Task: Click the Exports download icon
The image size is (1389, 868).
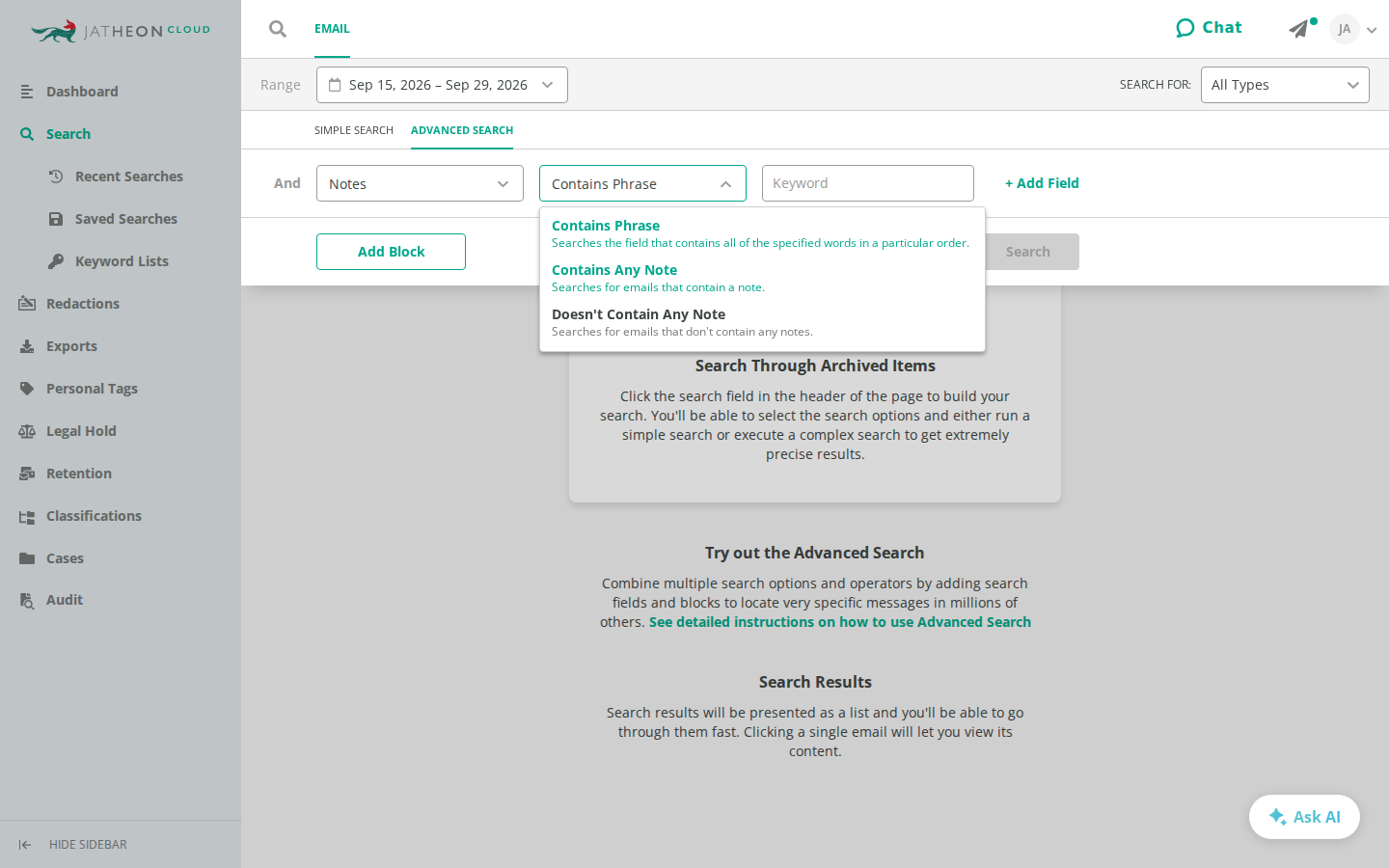Action: point(27,346)
